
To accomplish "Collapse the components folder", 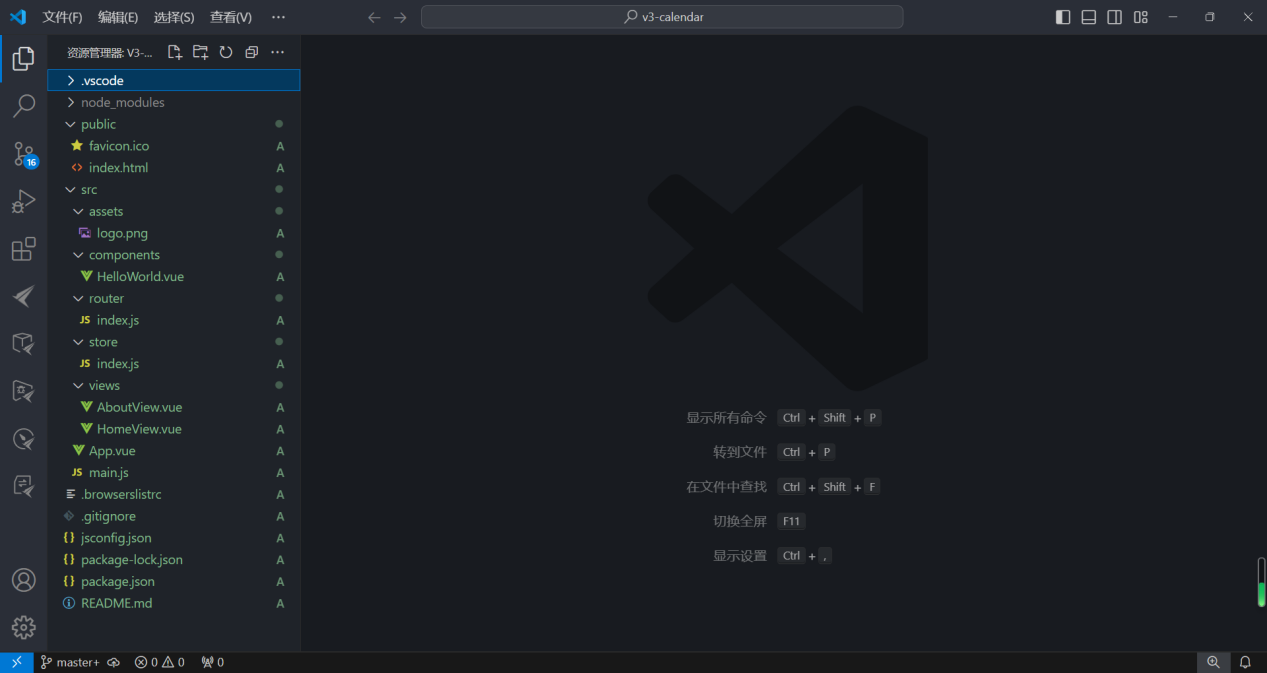I will (x=174, y=255).
